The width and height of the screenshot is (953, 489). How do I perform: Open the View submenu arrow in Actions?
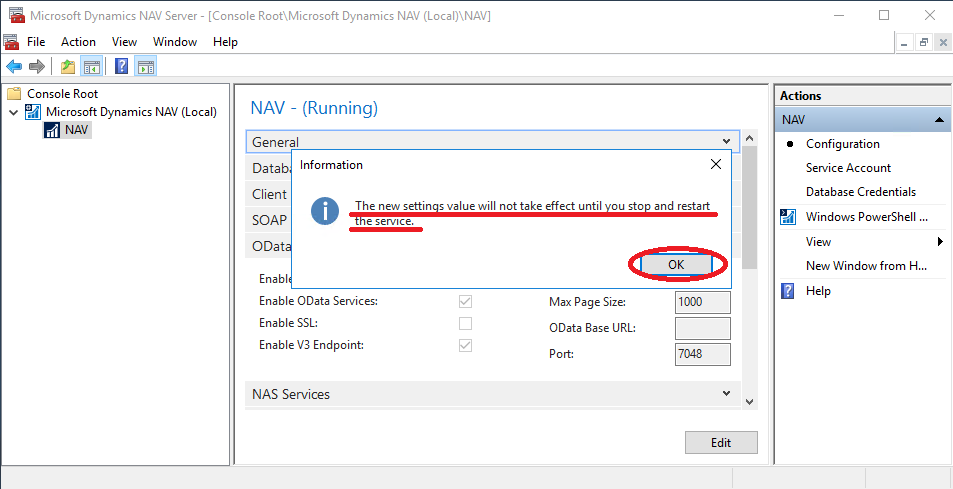pyautogui.click(x=941, y=242)
